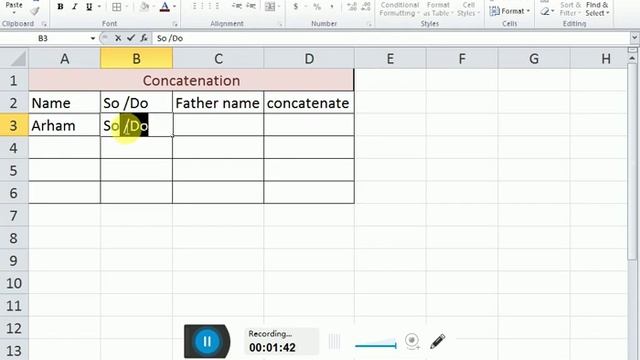Viewport: 640px width, 360px height.
Task: Increase indent in Alignment group
Action: click(x=251, y=7)
